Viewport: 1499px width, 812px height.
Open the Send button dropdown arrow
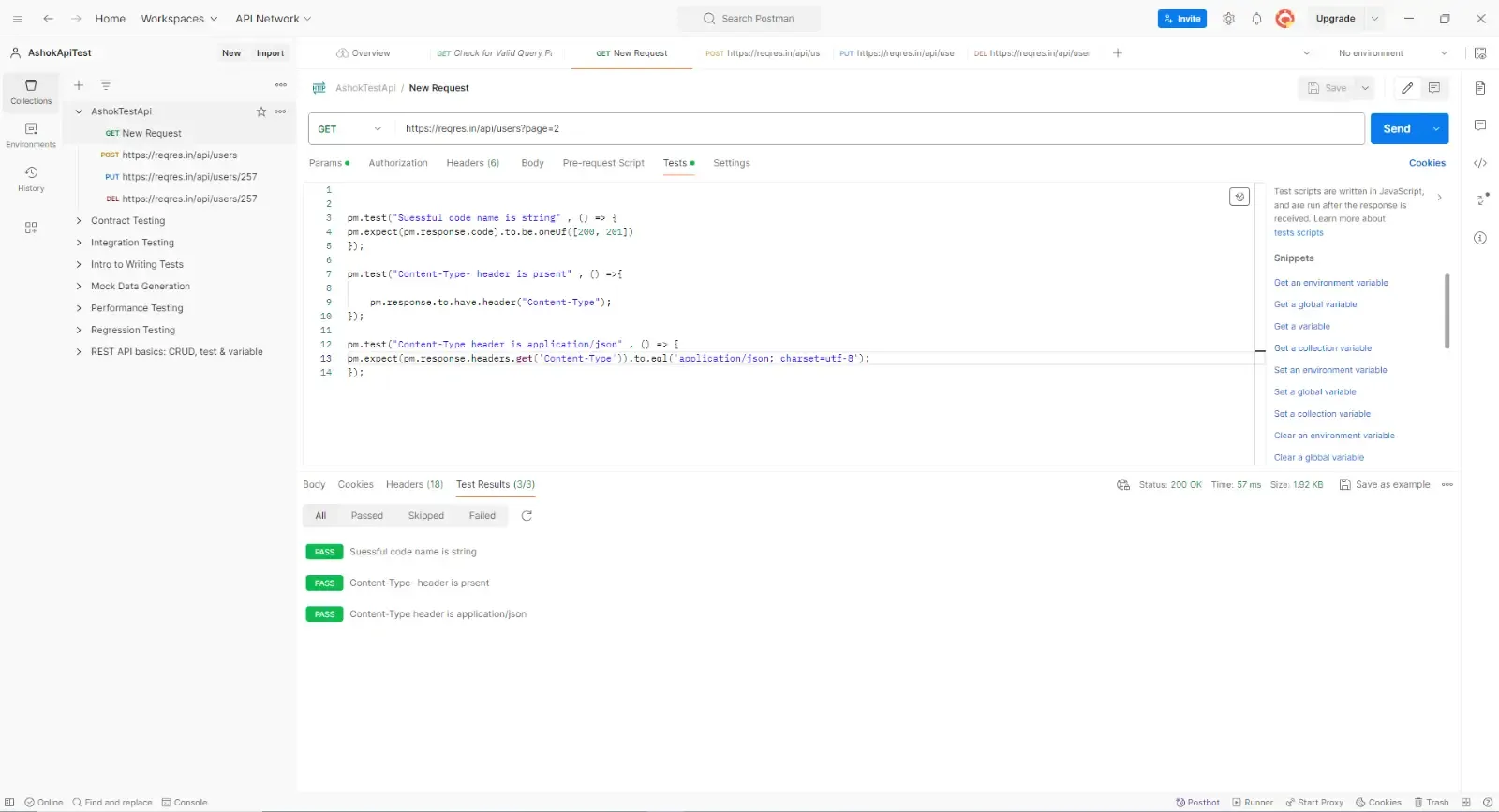pyautogui.click(x=1436, y=129)
